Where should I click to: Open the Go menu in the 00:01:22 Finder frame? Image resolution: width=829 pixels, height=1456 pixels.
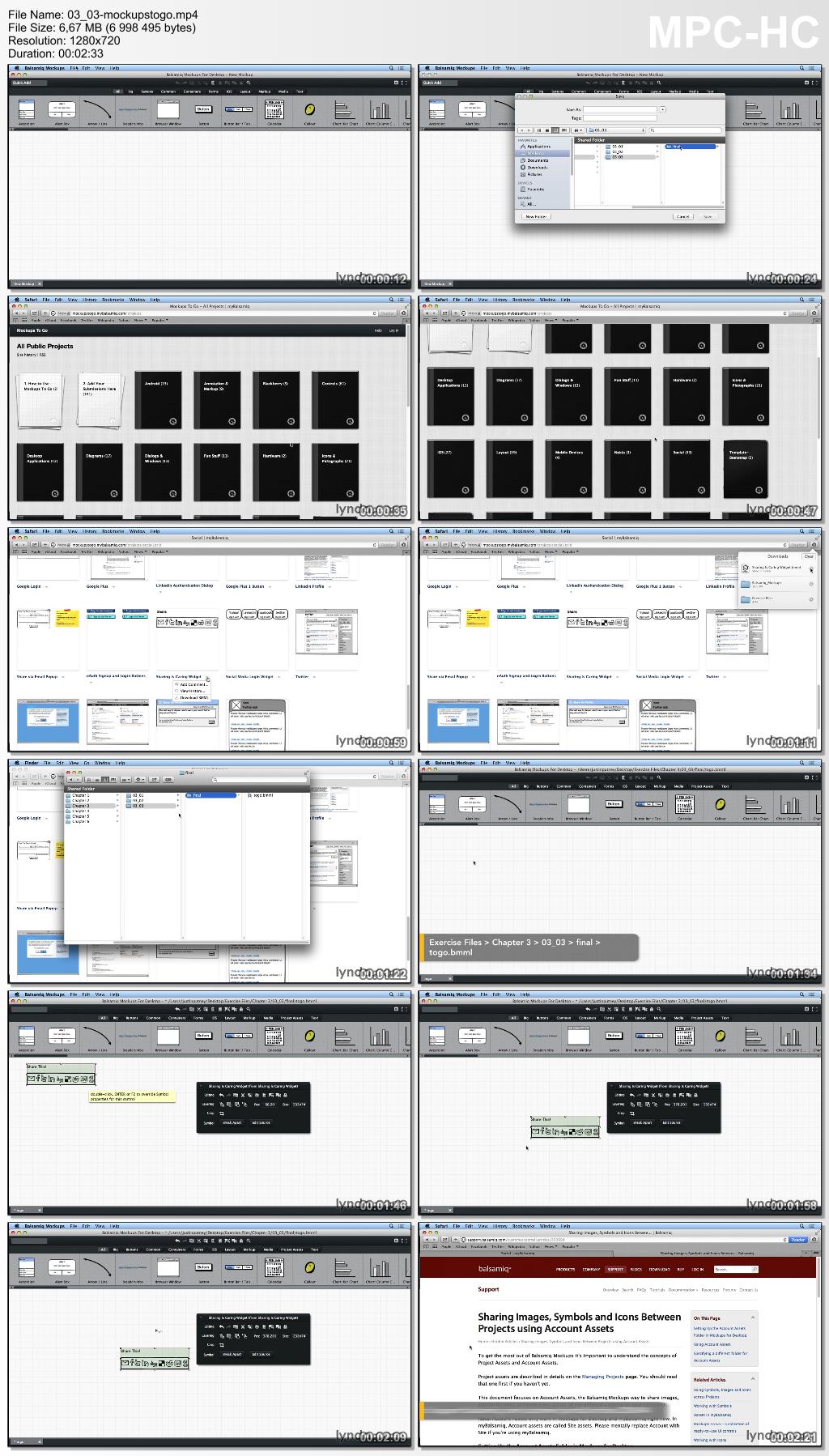pyautogui.click(x=87, y=763)
